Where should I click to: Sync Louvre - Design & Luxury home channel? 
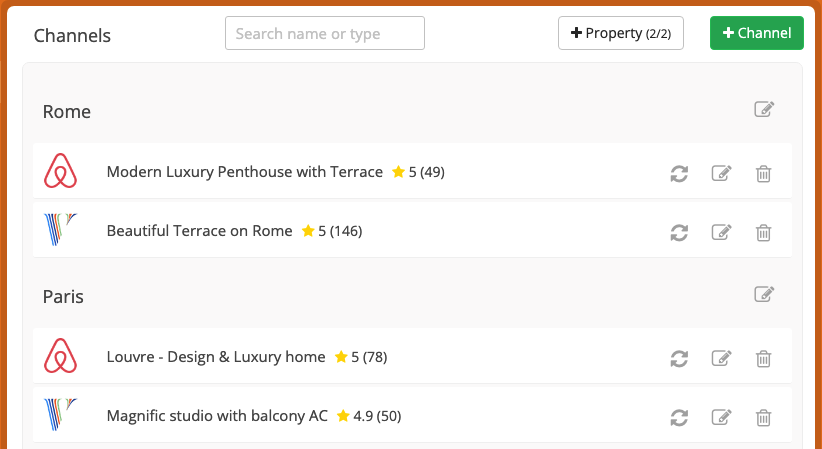(679, 359)
